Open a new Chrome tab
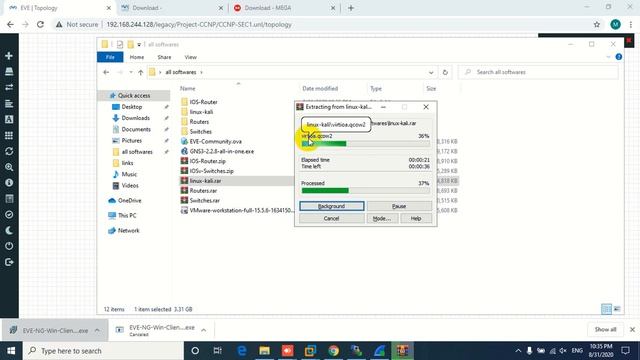640x360 pixels. point(351,8)
